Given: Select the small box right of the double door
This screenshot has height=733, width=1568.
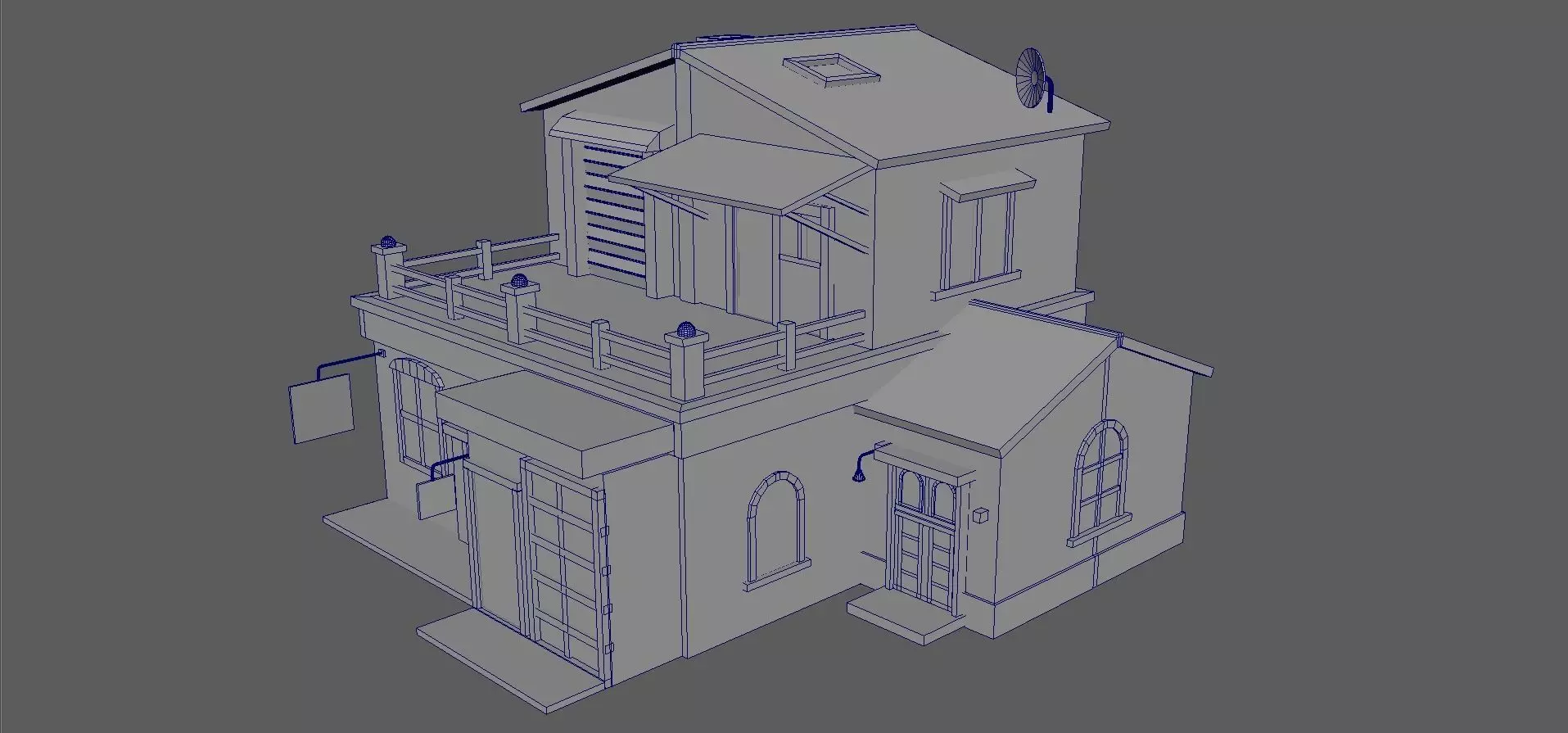Looking at the screenshot, I should coord(981,515).
